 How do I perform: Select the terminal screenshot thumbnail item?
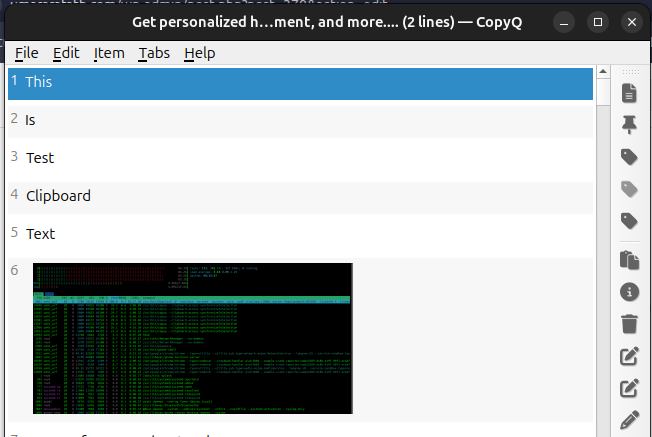pyautogui.click(x=193, y=338)
